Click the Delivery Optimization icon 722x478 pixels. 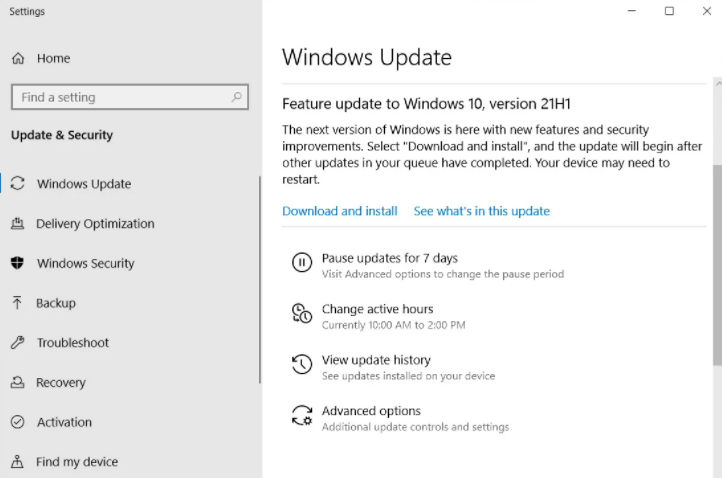[x=17, y=223]
